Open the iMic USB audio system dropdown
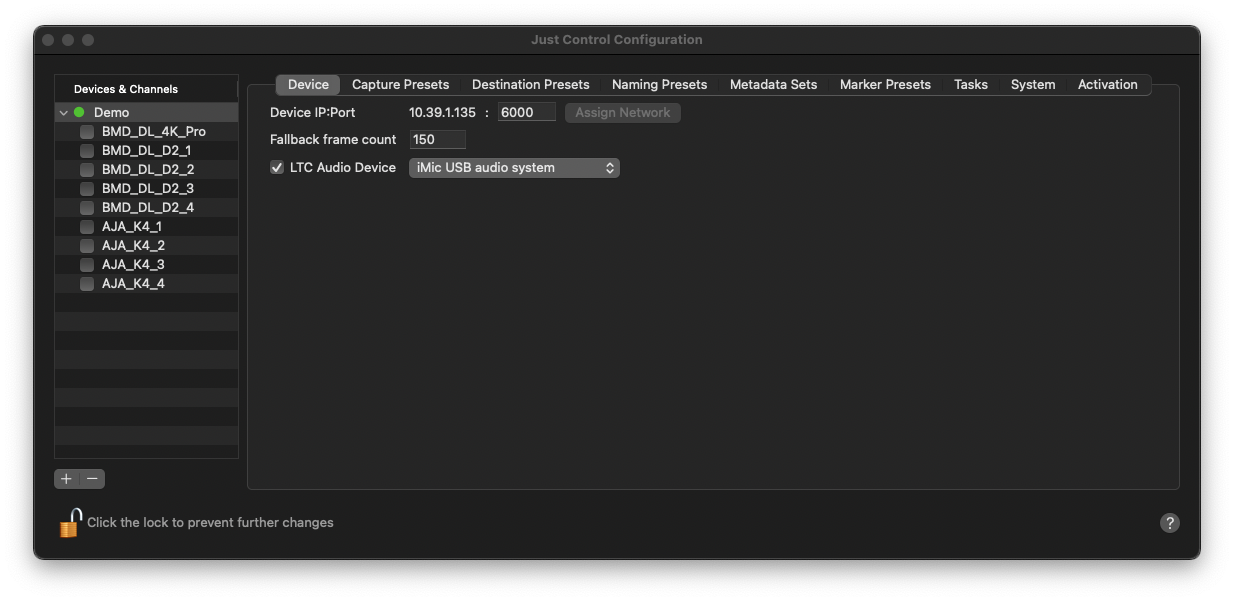The width and height of the screenshot is (1234, 601). 514,168
